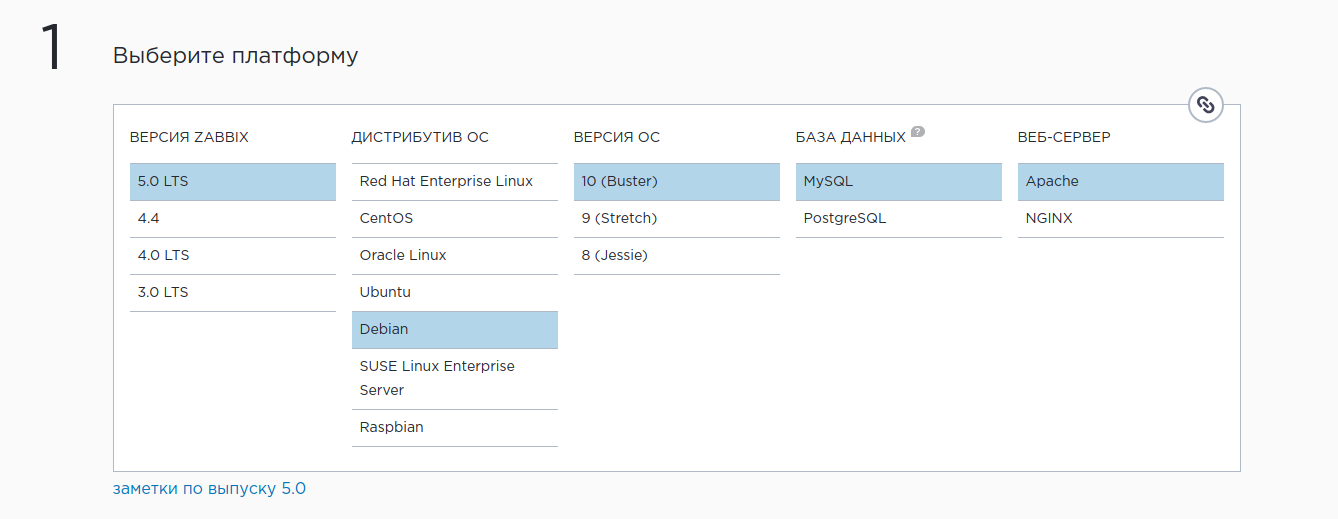Pick Zabbix version 4.0 LTS

[x=233, y=256]
